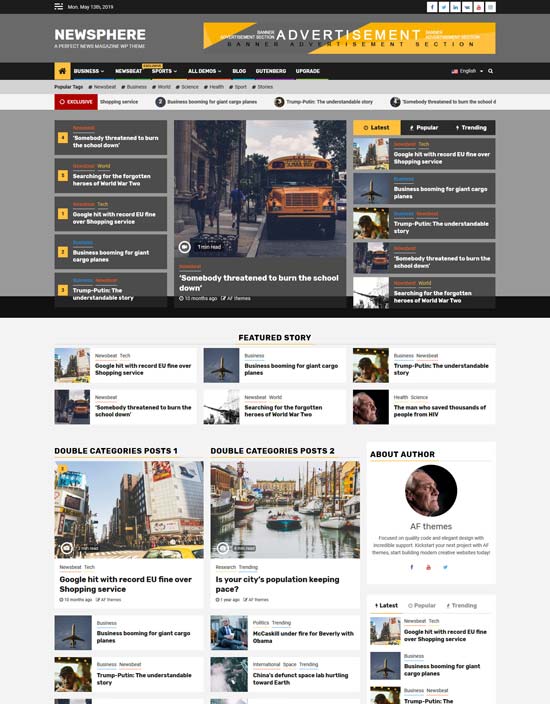The width and height of the screenshot is (550, 704).
Task: Open the Newsbeat popular tag
Action: pos(102,87)
